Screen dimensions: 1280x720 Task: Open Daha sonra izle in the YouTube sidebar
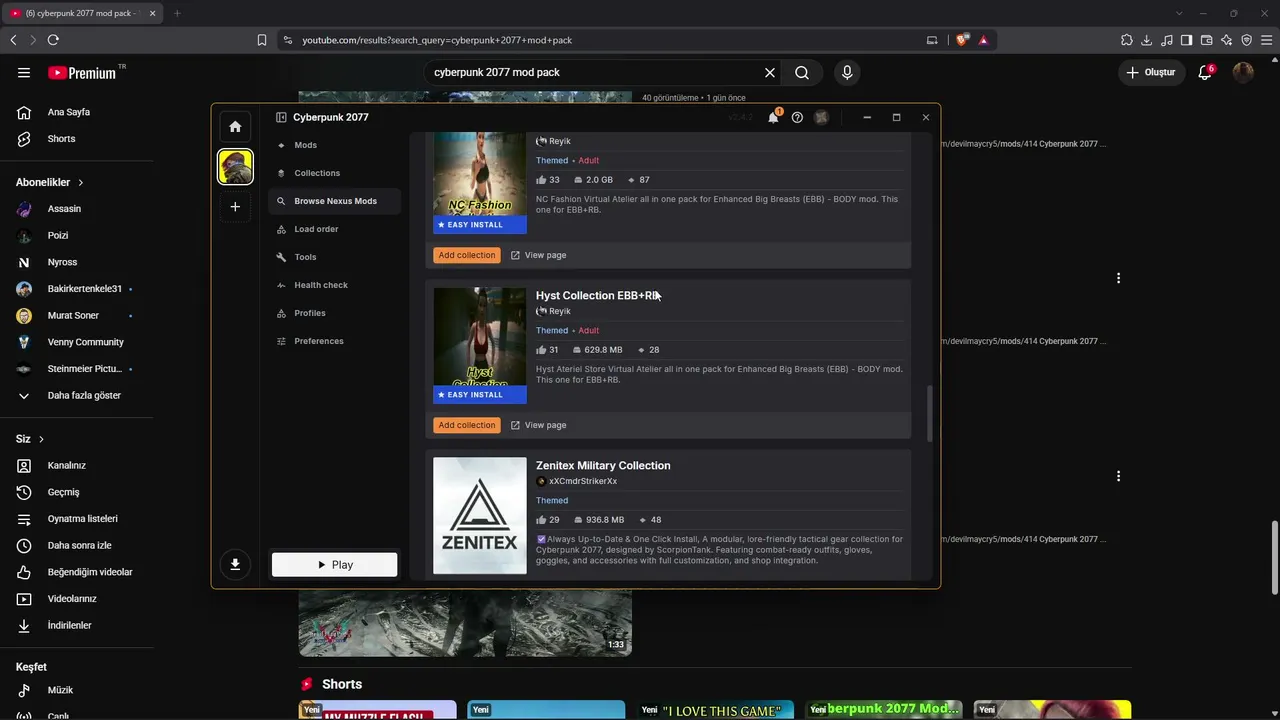point(79,545)
